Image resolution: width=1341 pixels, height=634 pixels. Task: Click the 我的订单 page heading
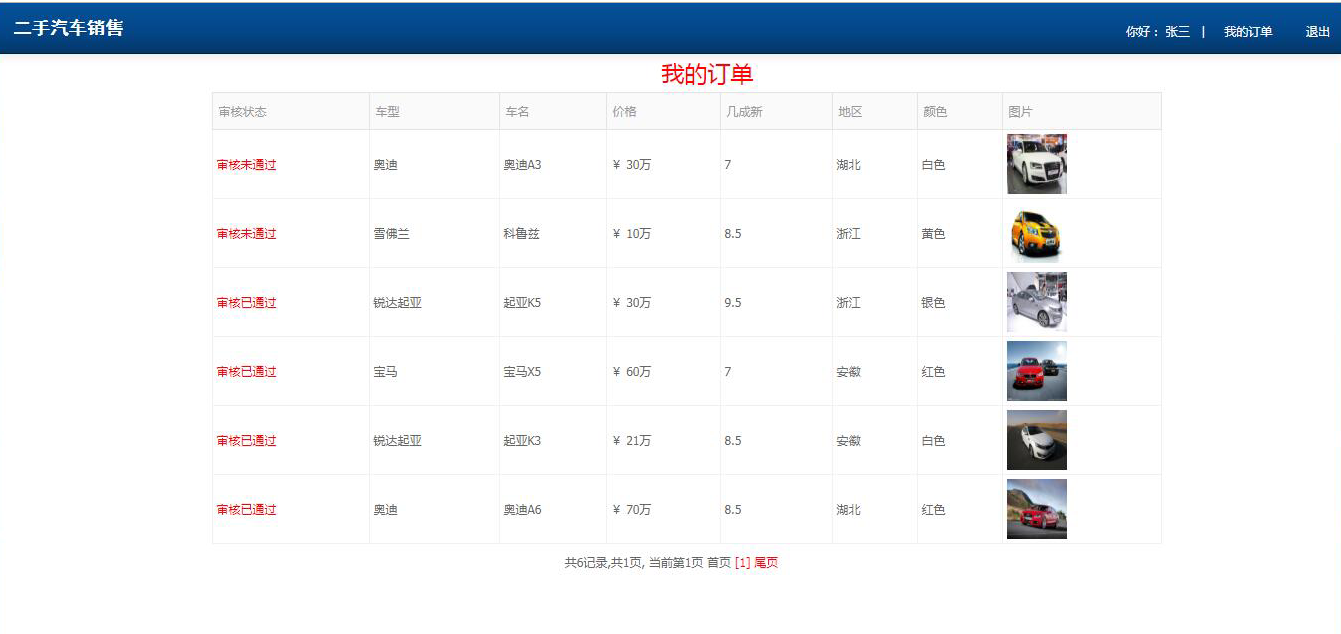(707, 74)
